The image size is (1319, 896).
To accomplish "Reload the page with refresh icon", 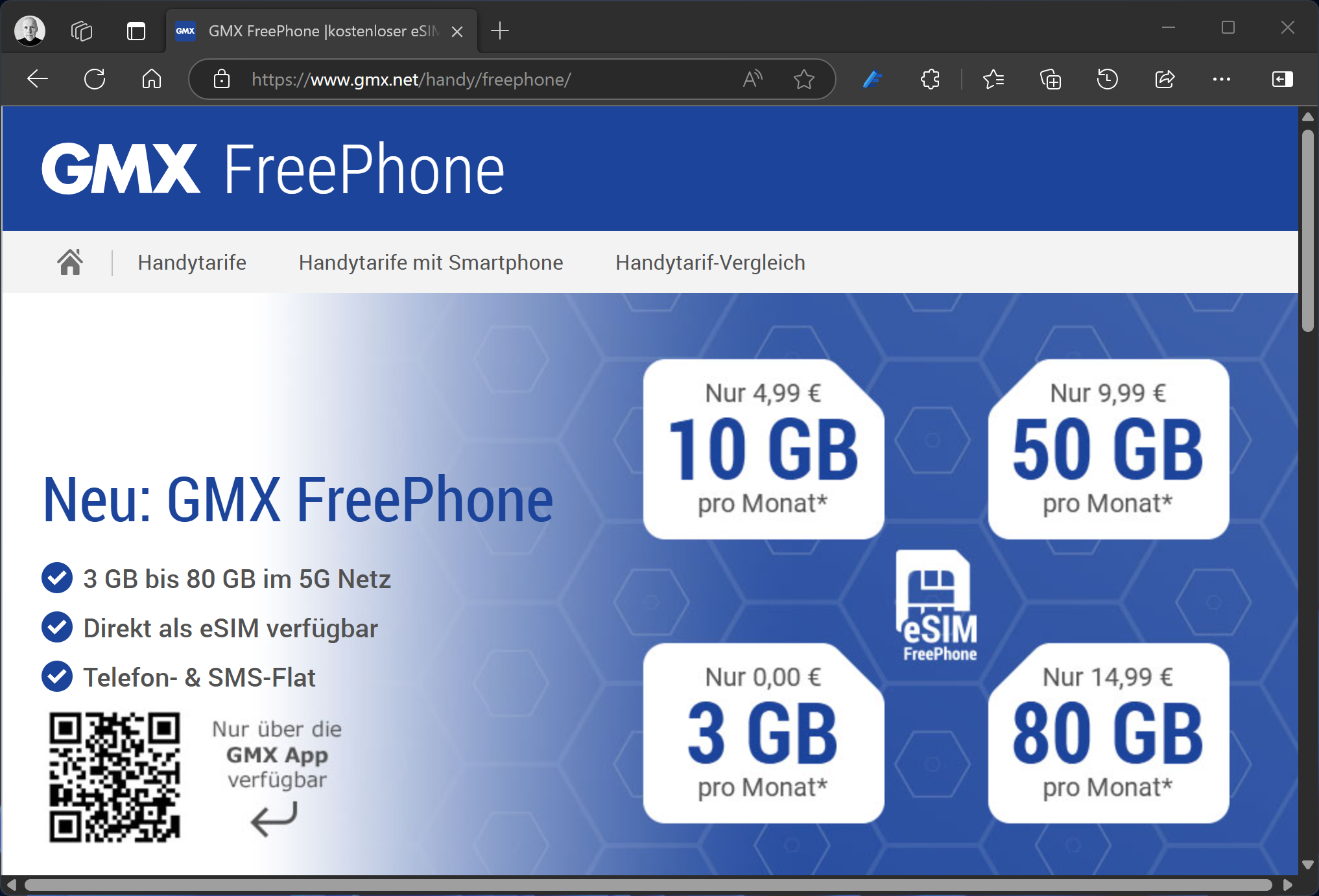I will 95,79.
